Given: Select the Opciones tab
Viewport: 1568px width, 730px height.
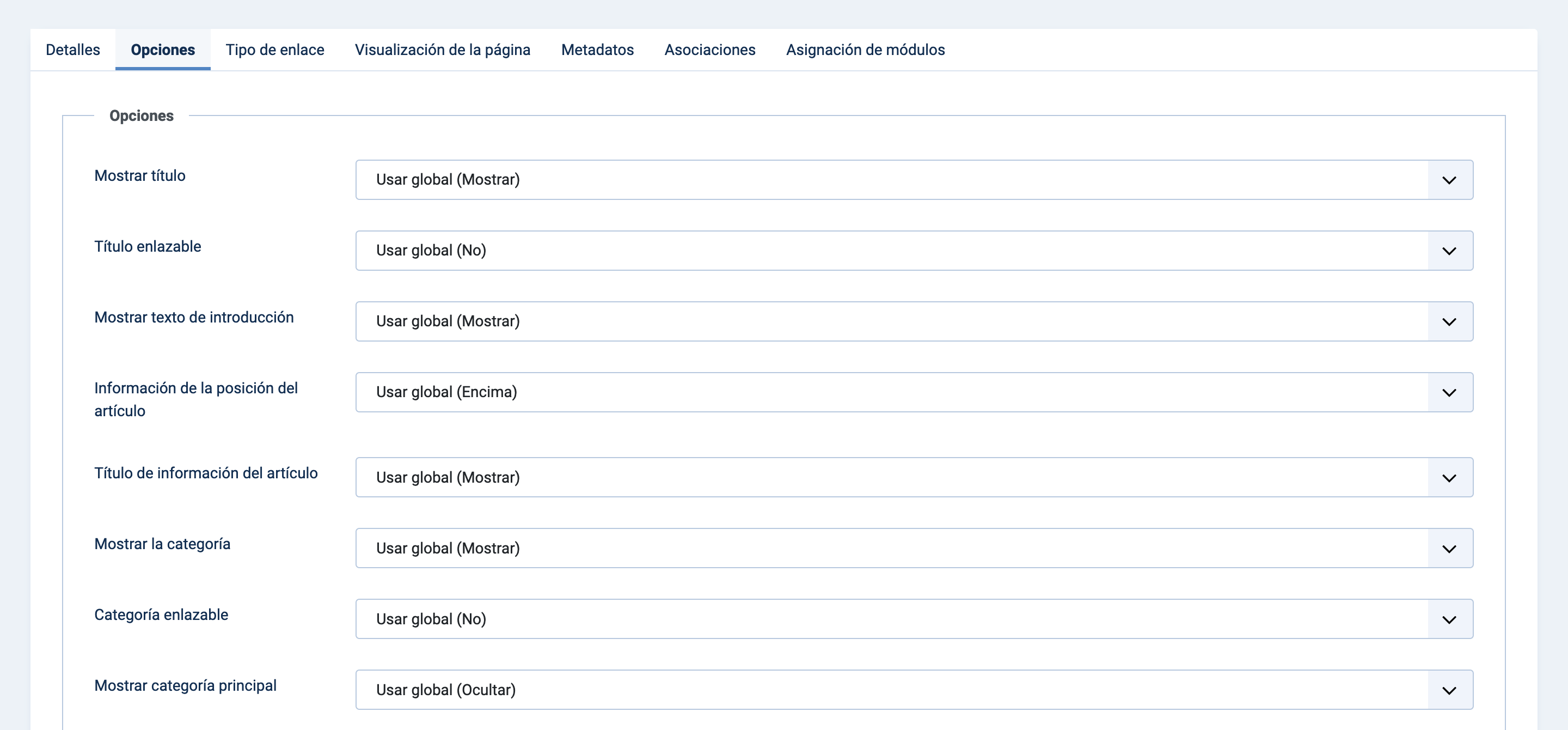Looking at the screenshot, I should pyautogui.click(x=163, y=50).
